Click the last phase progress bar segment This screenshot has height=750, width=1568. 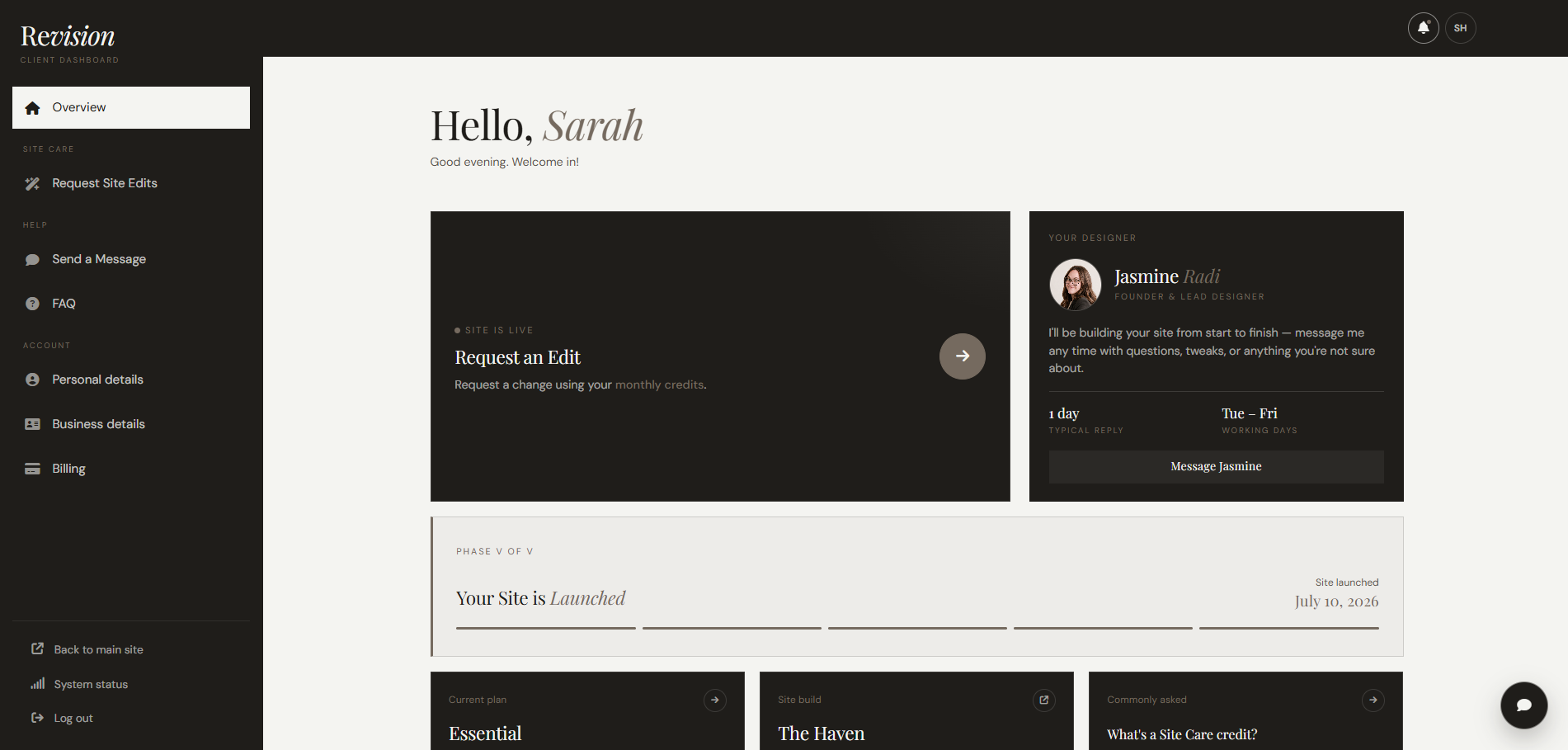click(1289, 628)
